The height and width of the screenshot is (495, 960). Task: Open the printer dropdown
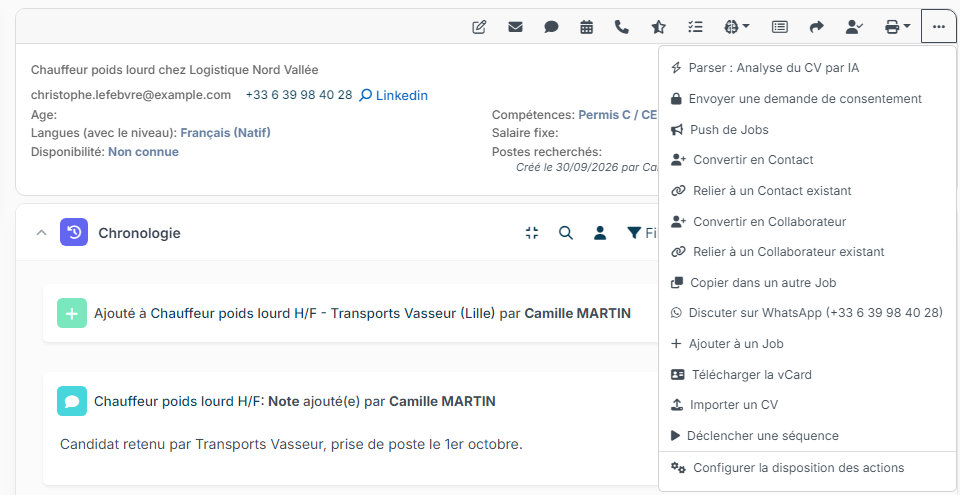(898, 27)
